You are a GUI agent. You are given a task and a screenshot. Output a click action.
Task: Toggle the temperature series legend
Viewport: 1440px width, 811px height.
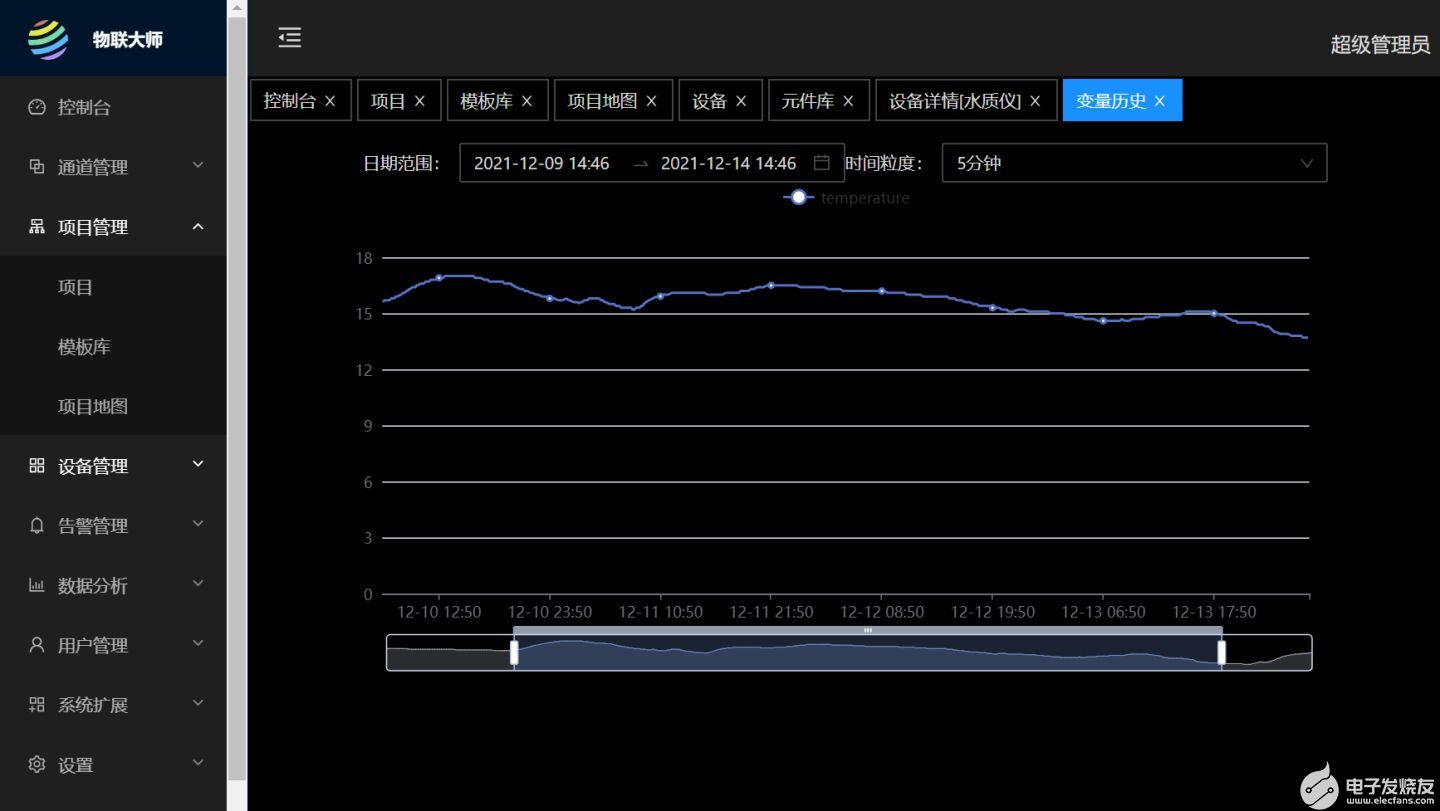point(847,198)
